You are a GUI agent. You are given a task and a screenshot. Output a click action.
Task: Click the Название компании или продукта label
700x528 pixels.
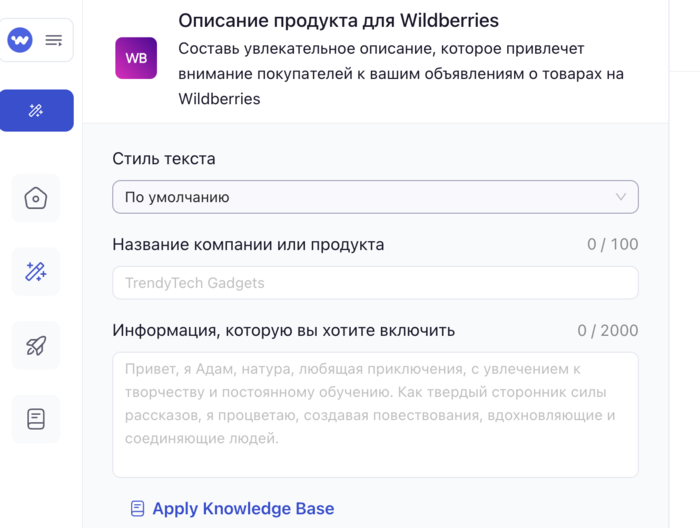[248, 245]
